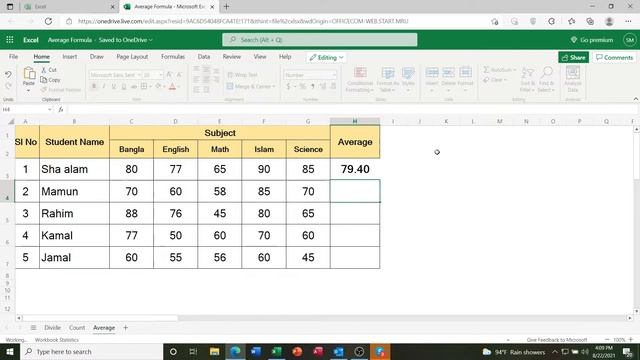This screenshot has width=640, height=360.
Task: Switch to the Insert tab
Action: [x=70, y=57]
